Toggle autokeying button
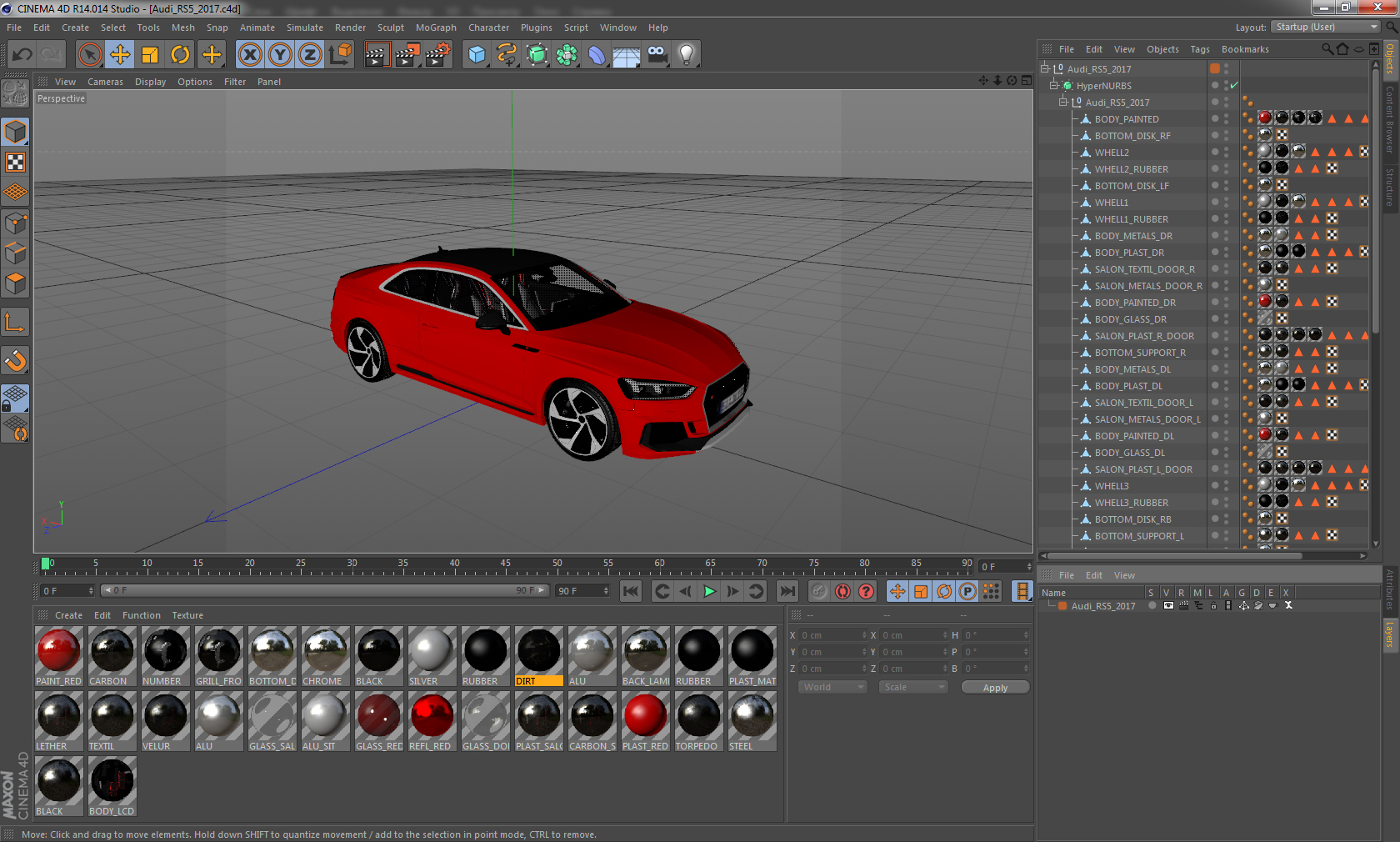Viewport: 1400px width, 842px height. 842,591
